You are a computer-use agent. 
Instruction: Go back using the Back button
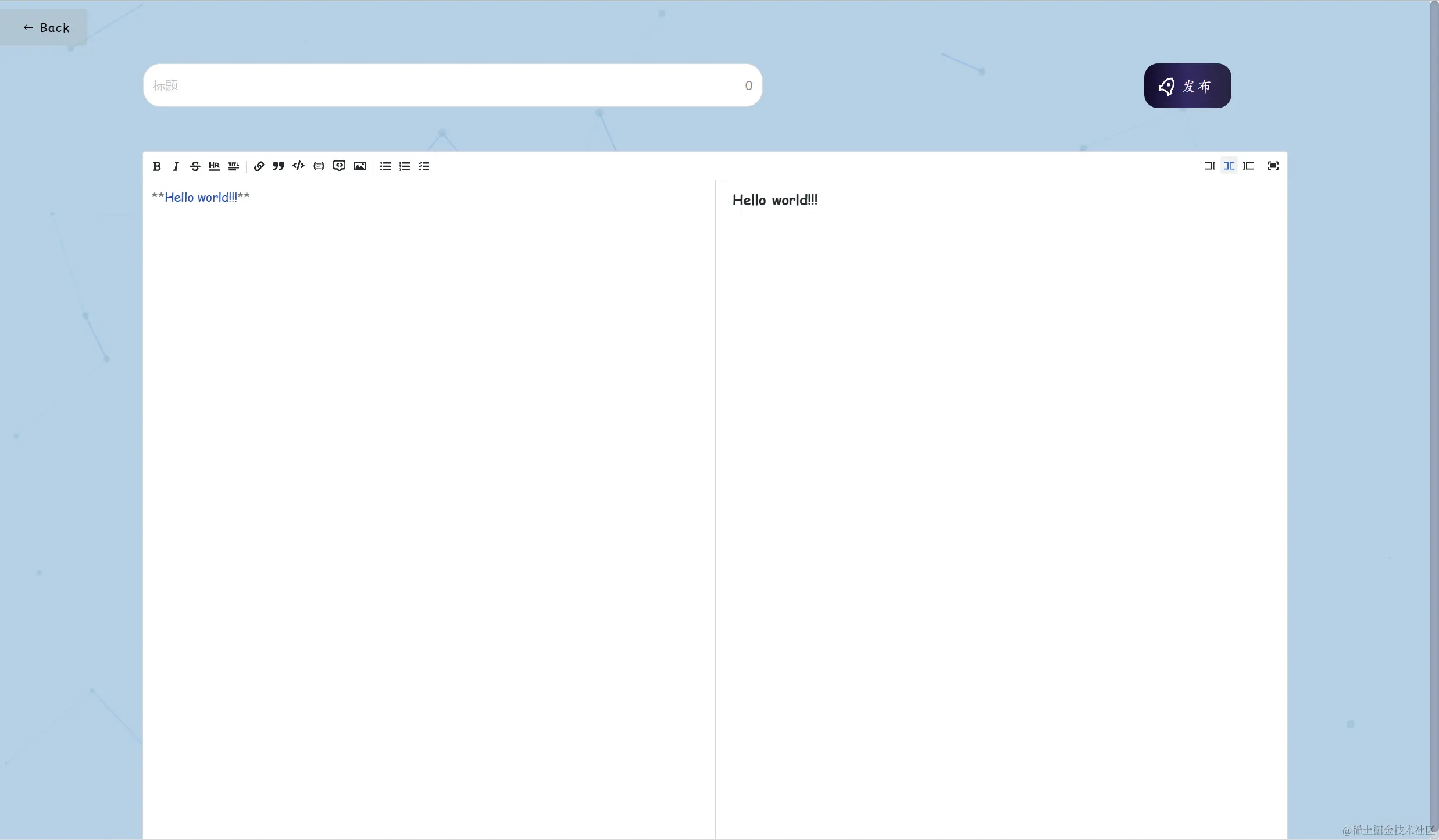[44, 27]
